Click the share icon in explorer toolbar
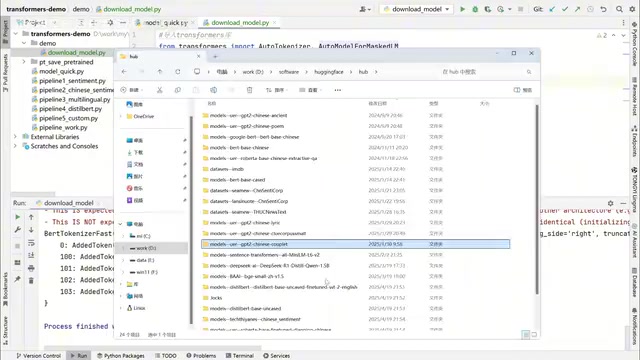 coord(231,90)
